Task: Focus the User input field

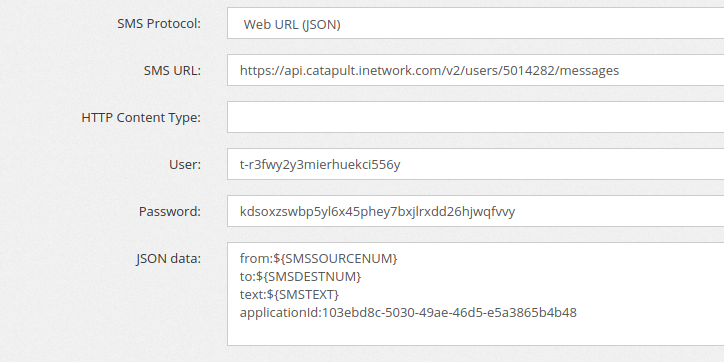Action: pos(476,164)
